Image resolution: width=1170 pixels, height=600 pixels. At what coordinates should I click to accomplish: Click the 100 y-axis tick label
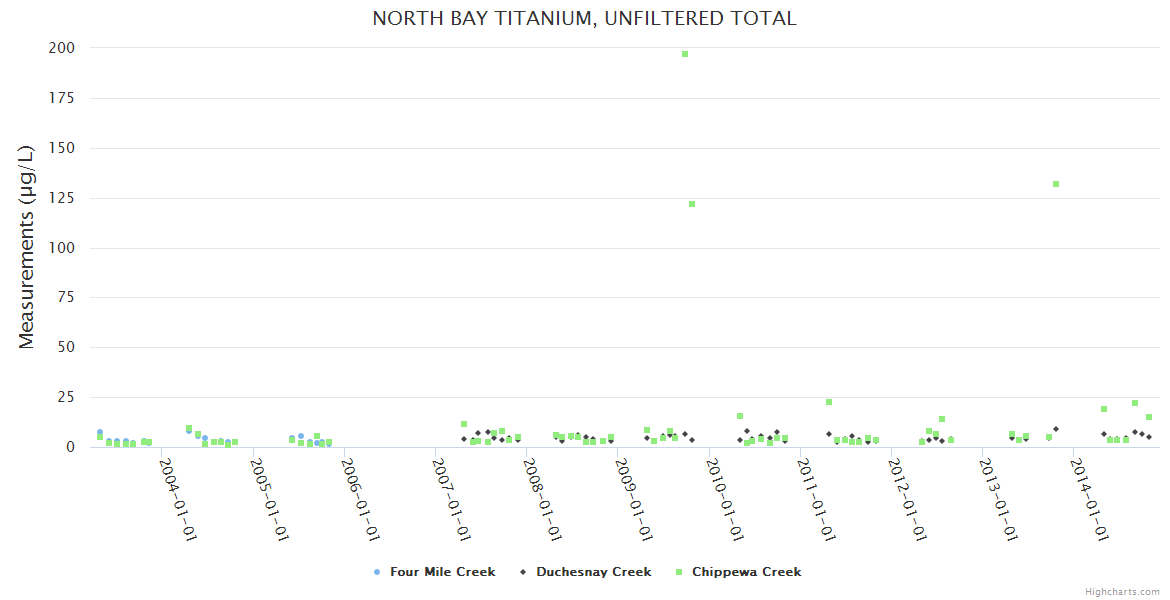coord(60,248)
